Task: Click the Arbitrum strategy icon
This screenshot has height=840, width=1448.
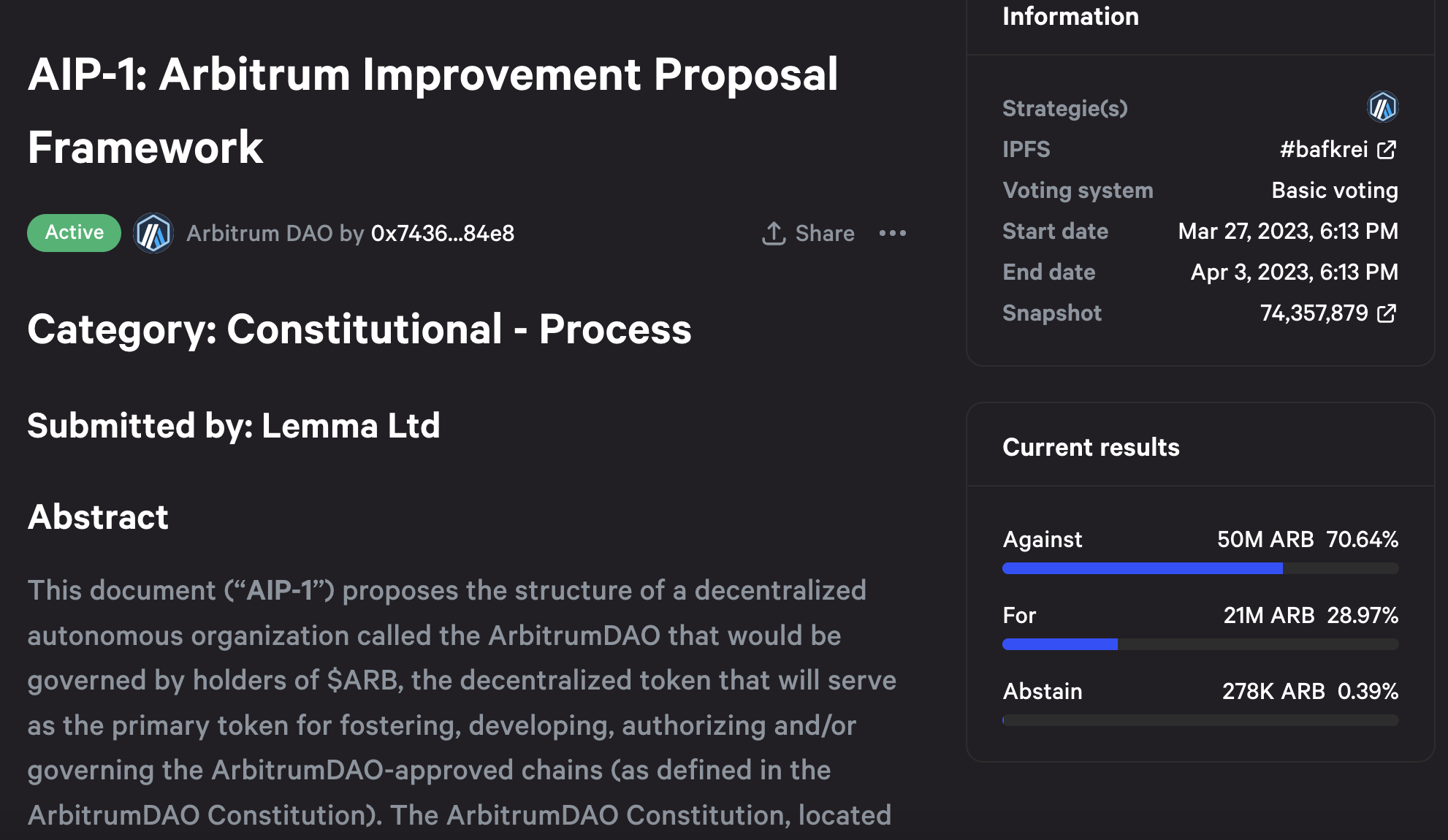Action: [x=1382, y=108]
